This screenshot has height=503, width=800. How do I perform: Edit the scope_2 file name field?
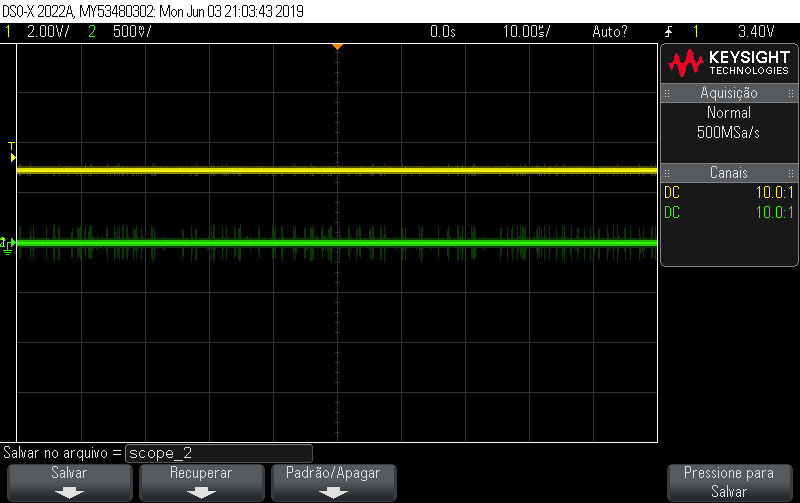point(219,453)
